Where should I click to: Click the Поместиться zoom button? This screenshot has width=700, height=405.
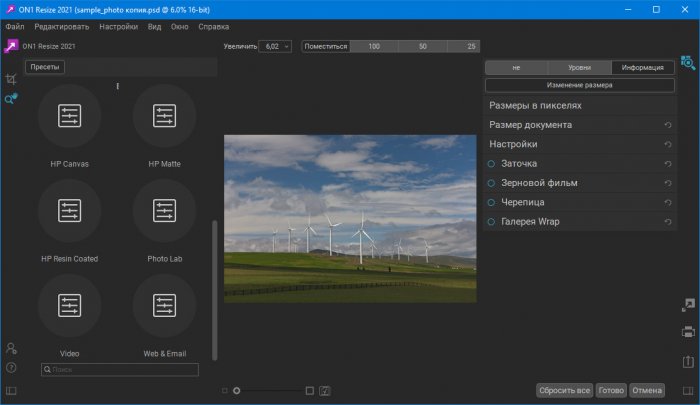tap(325, 46)
